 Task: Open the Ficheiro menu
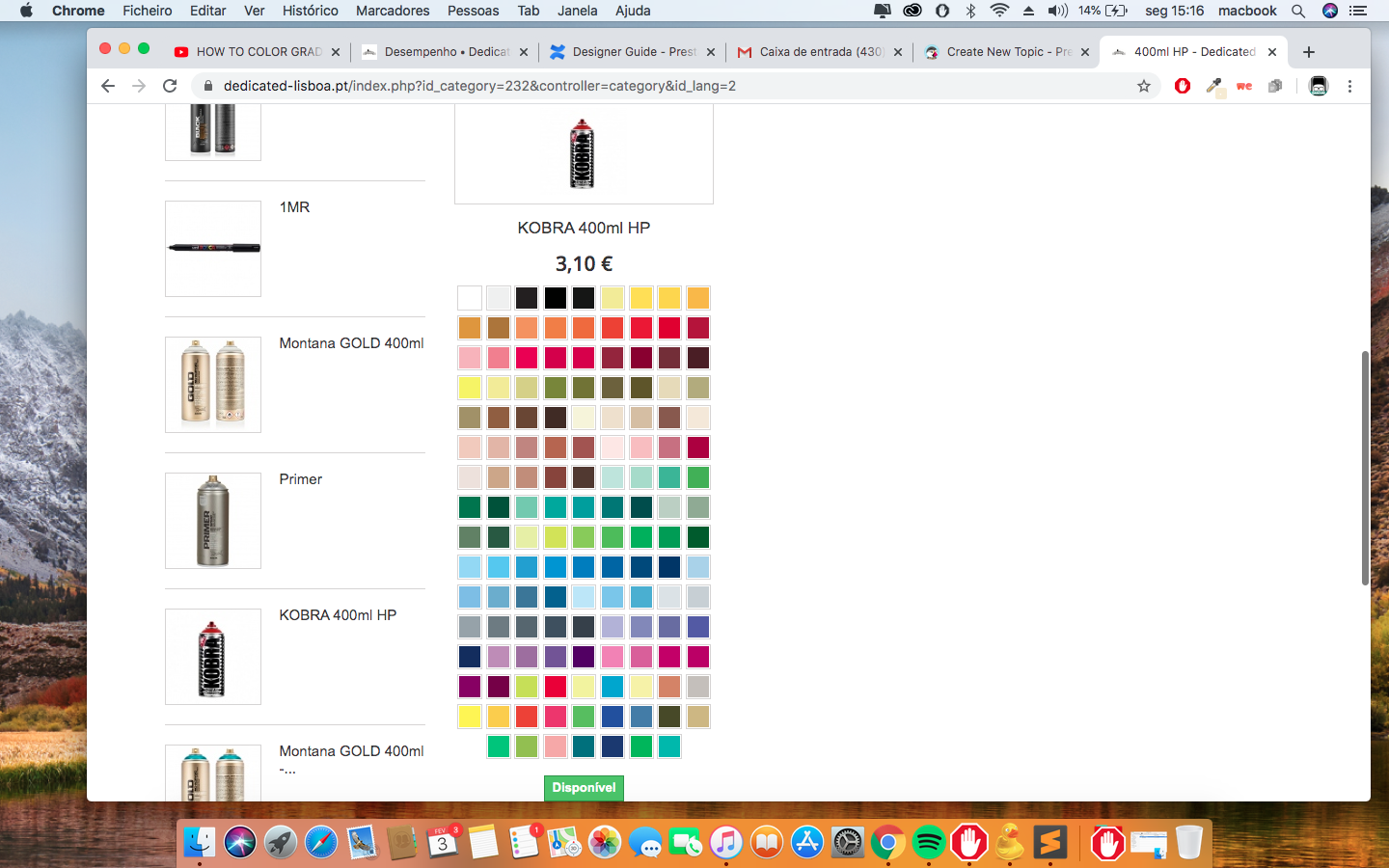click(x=148, y=11)
